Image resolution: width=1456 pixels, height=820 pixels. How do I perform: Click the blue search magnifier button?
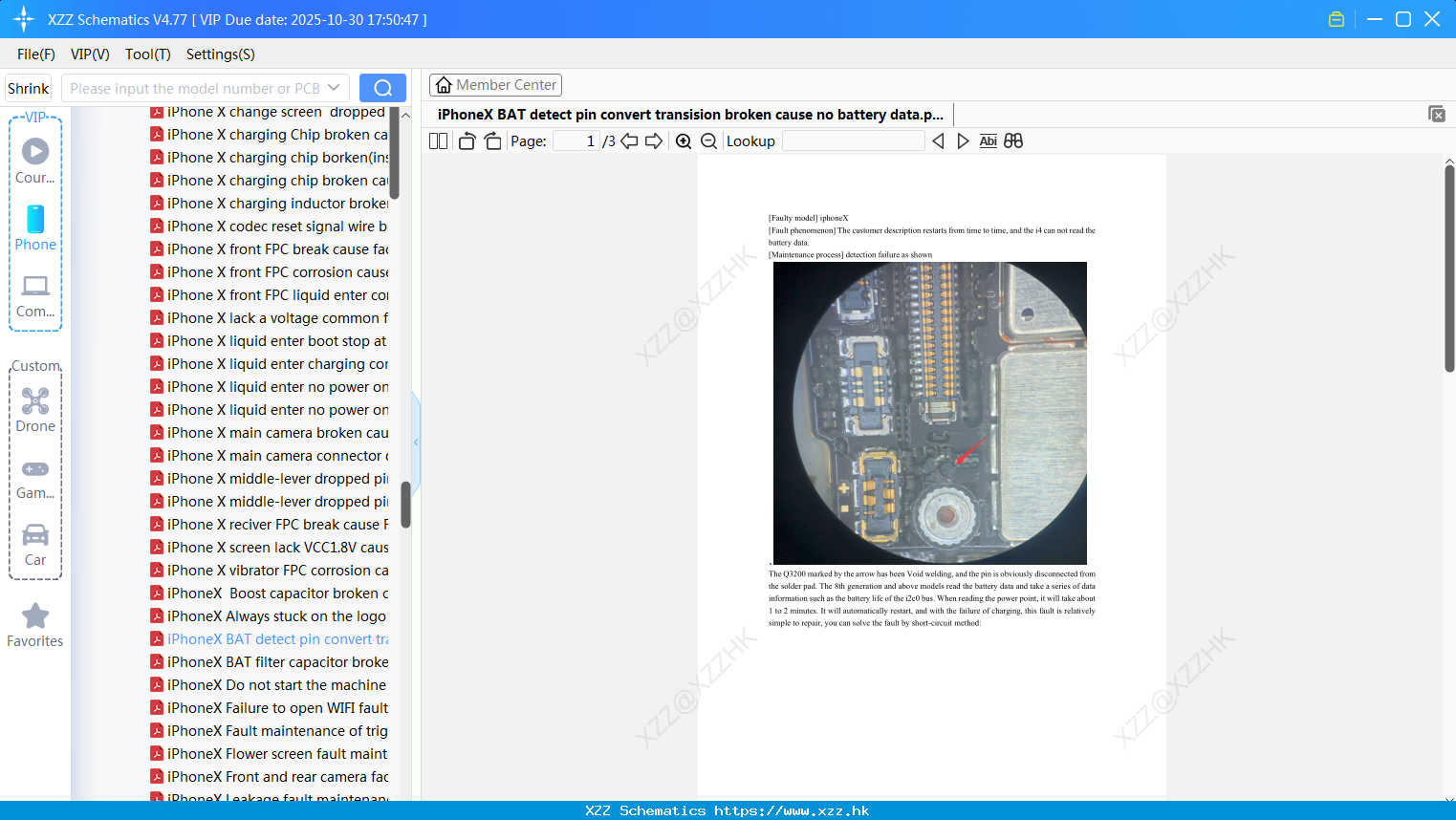(x=382, y=88)
